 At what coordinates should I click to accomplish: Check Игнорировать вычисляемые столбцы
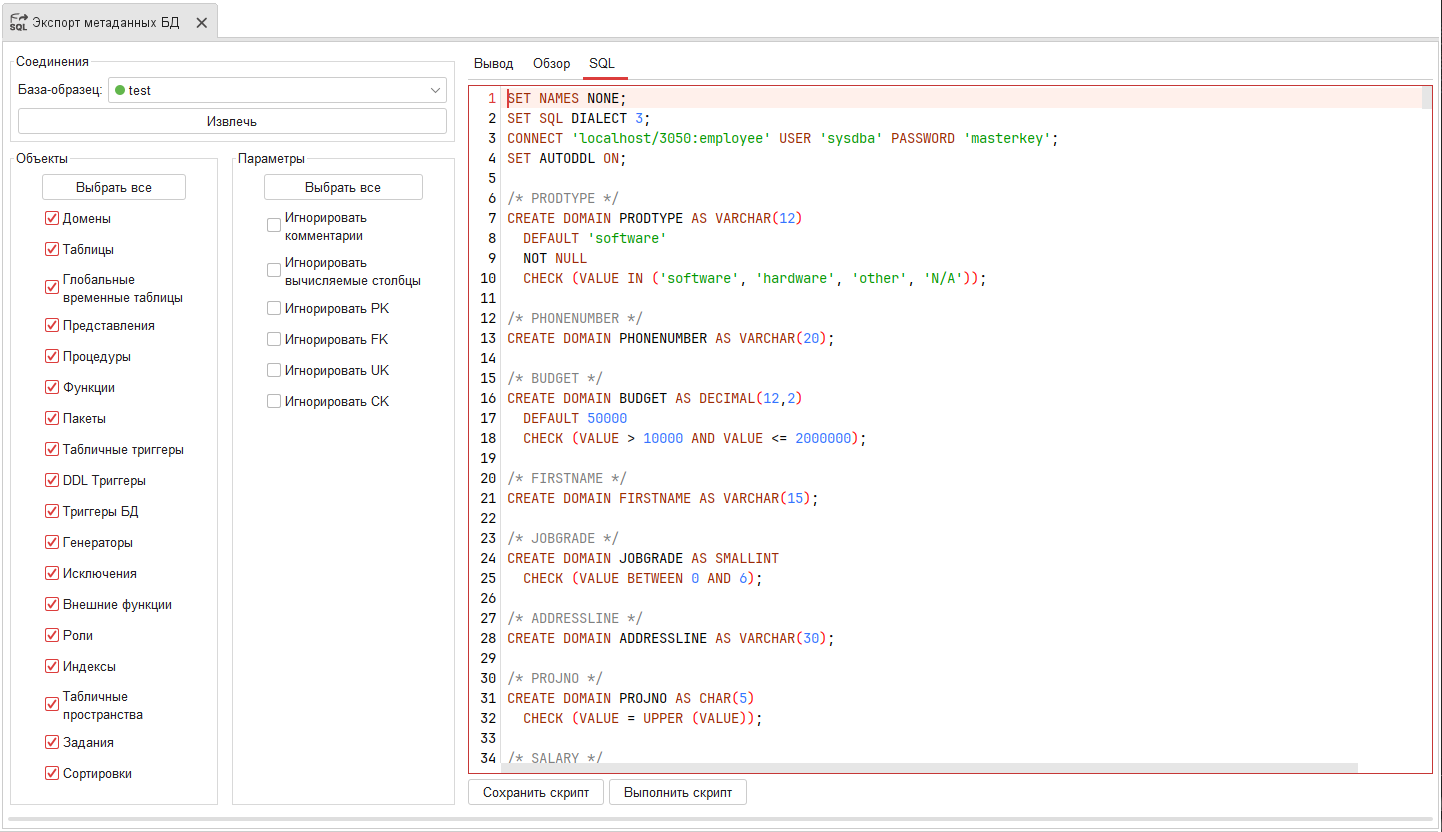tap(273, 269)
